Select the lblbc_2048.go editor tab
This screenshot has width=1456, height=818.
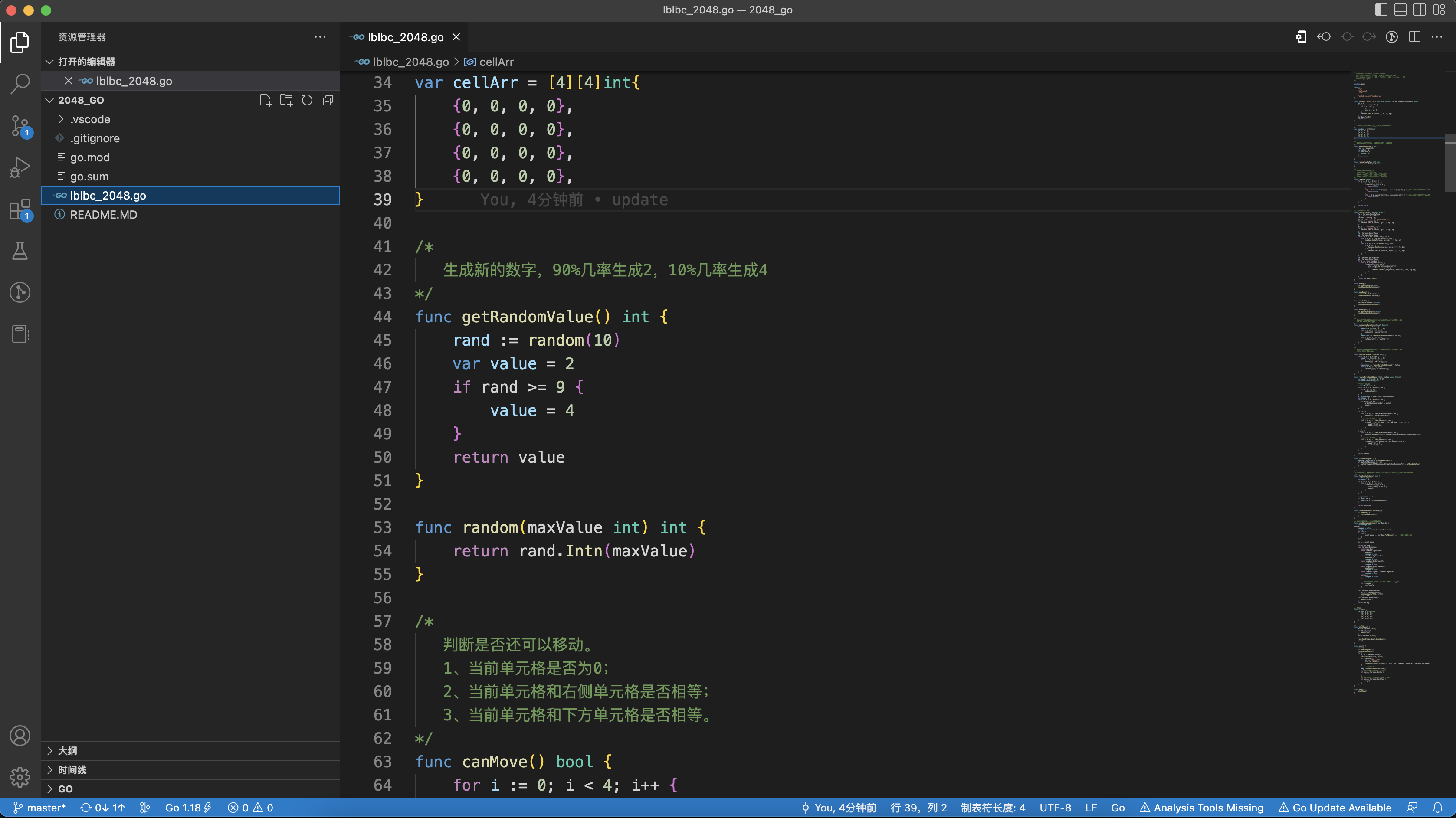click(x=405, y=37)
